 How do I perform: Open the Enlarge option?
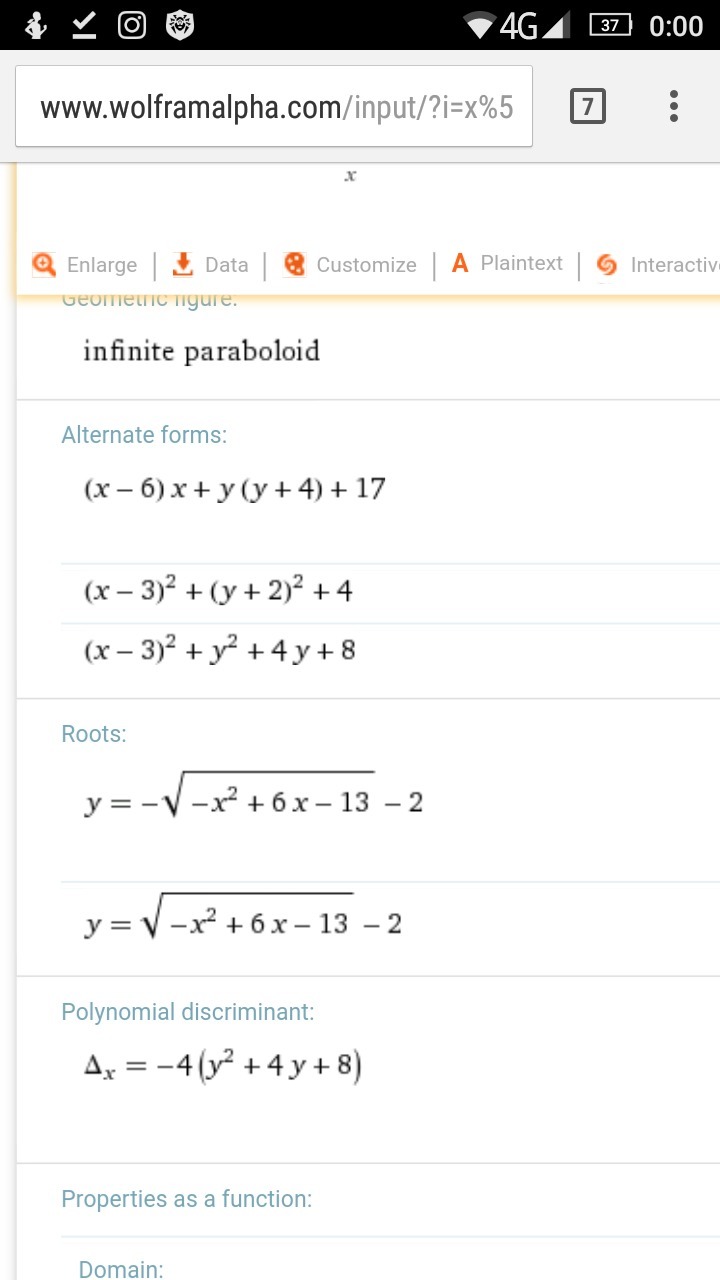(102, 265)
